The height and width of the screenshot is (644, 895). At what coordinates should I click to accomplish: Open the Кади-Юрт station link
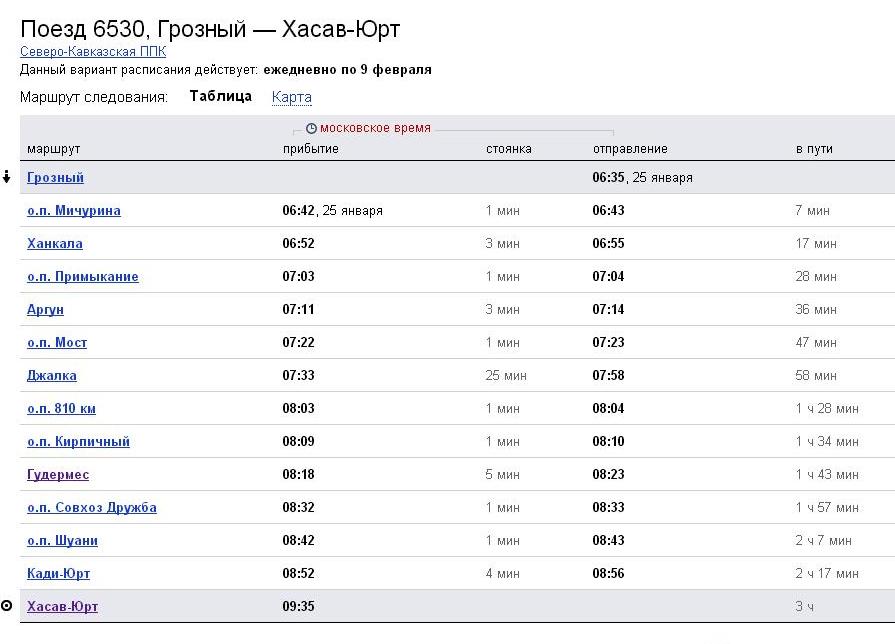point(59,574)
